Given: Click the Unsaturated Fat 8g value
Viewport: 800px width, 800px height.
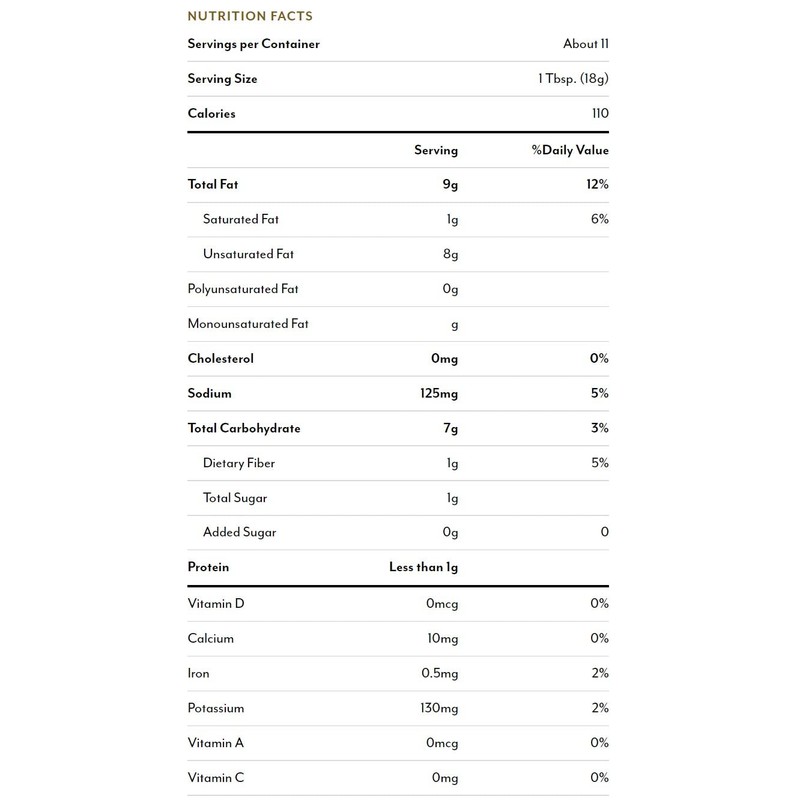Looking at the screenshot, I should [450, 254].
